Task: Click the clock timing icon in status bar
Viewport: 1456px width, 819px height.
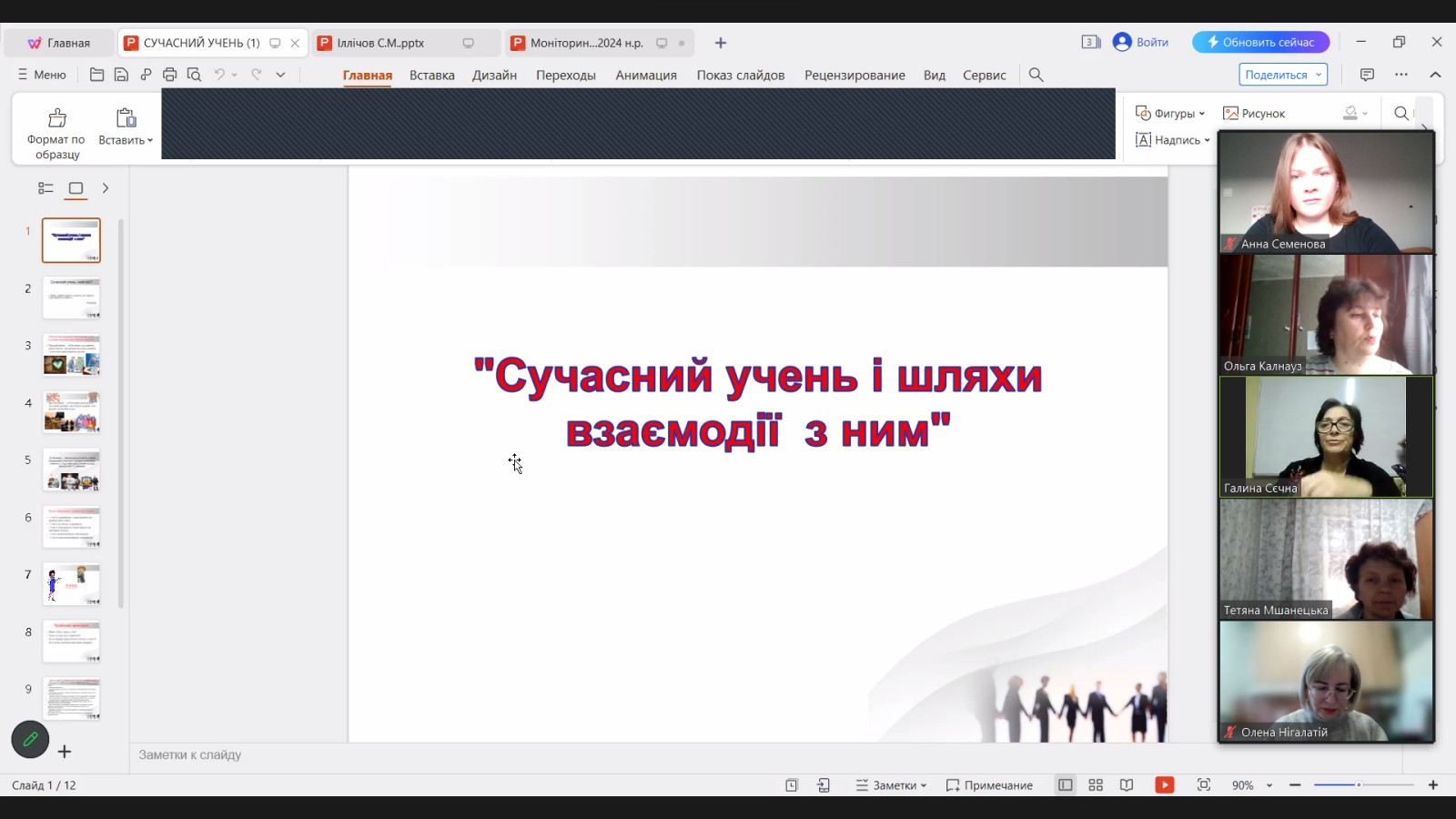Action: [x=792, y=784]
